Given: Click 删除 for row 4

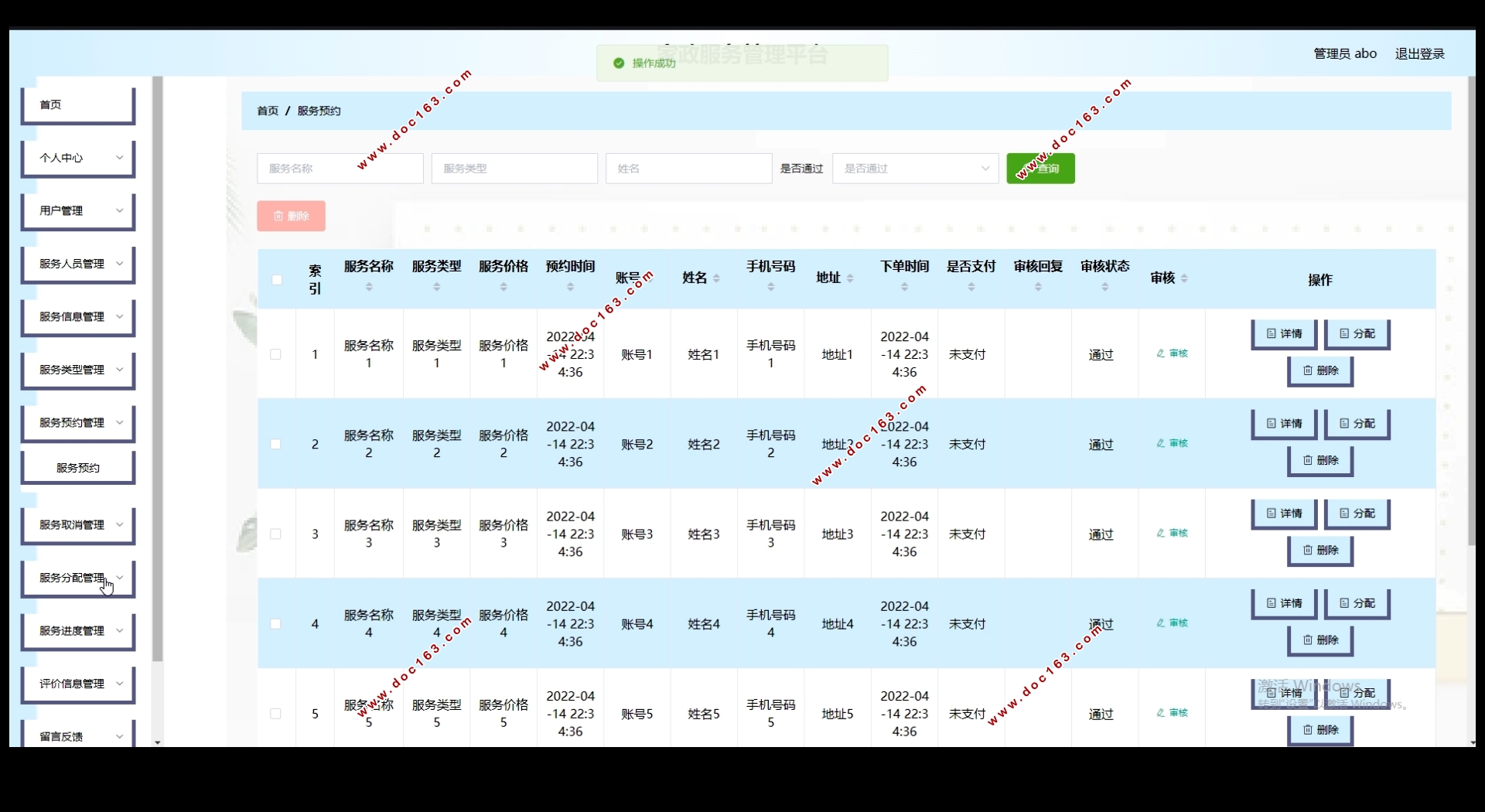Looking at the screenshot, I should pos(1320,640).
